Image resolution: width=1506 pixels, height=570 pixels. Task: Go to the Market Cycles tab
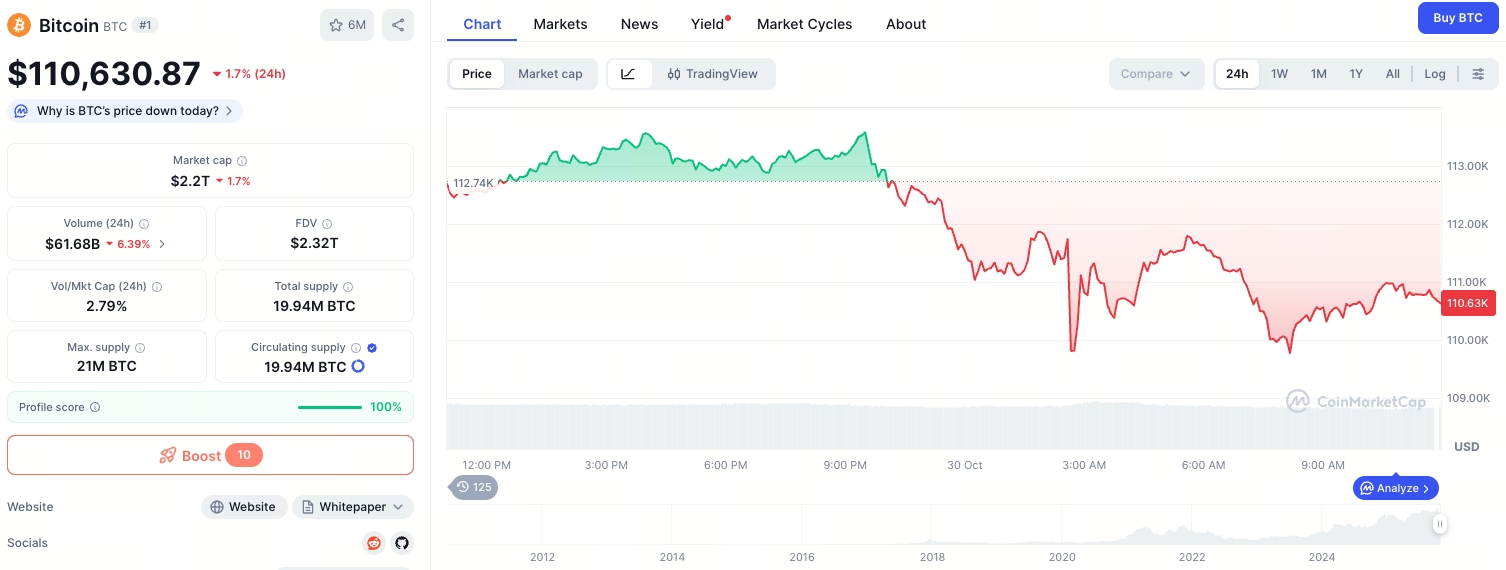[804, 24]
